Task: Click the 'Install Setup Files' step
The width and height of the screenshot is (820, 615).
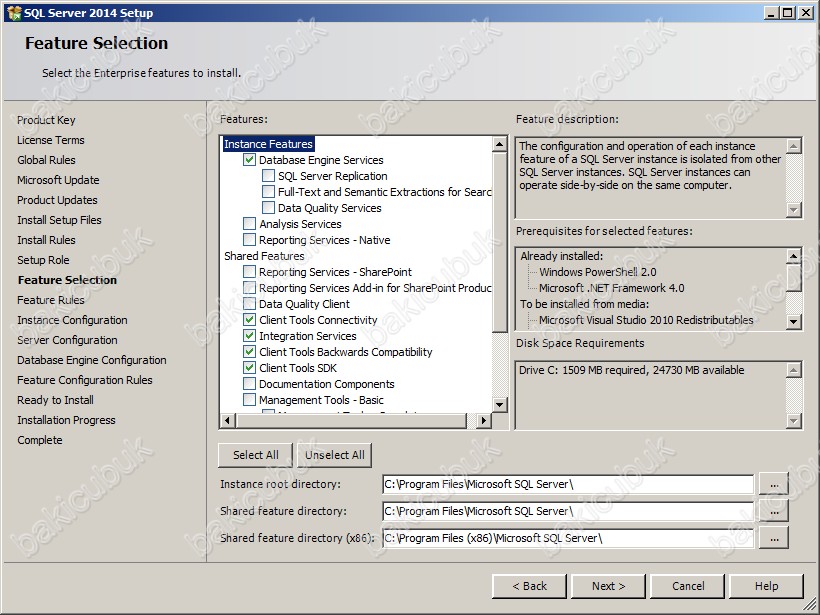Action: (59, 220)
